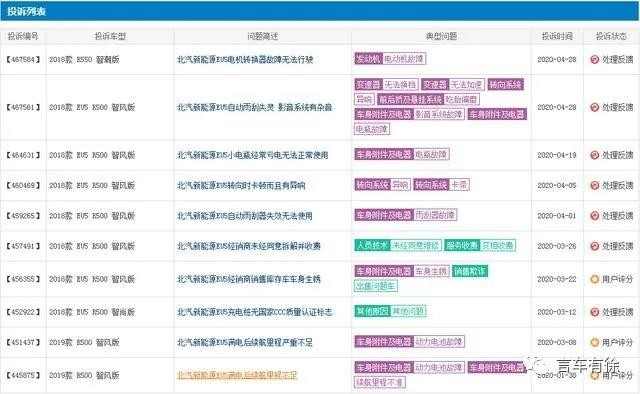The image size is (640, 394).
Task: Select complaint number 【456355】
Action: [x=23, y=279]
